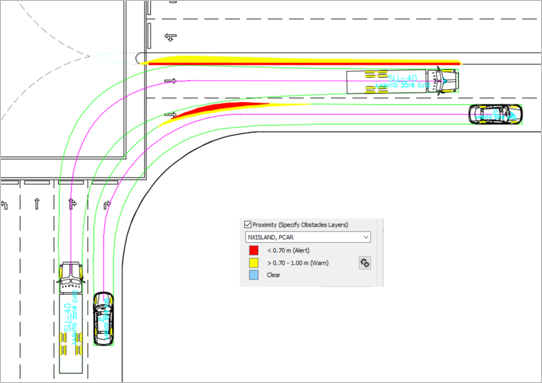Select the SU-40 truck at bottom left lane
This screenshot has height=383, width=542.
(71, 318)
